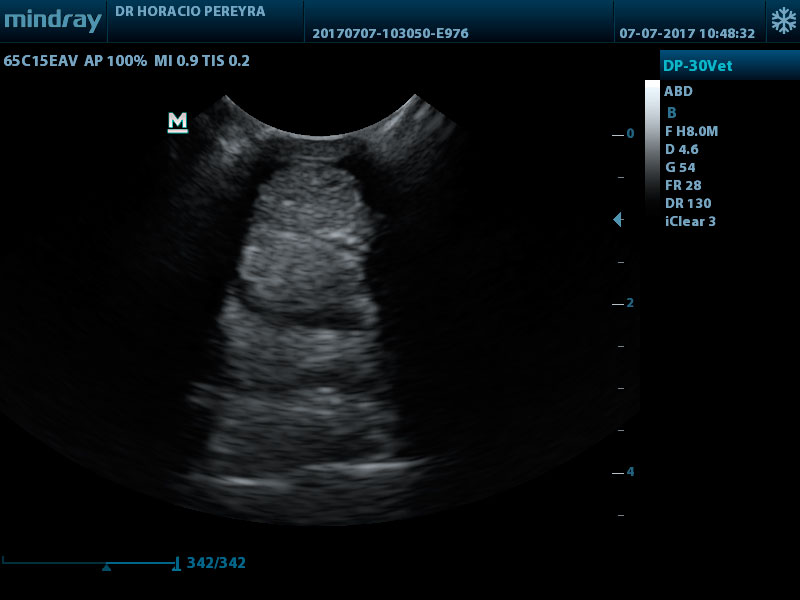Screen dimensions: 800x600
Task: Click the freeze snowflake icon
Action: pyautogui.click(x=783, y=21)
